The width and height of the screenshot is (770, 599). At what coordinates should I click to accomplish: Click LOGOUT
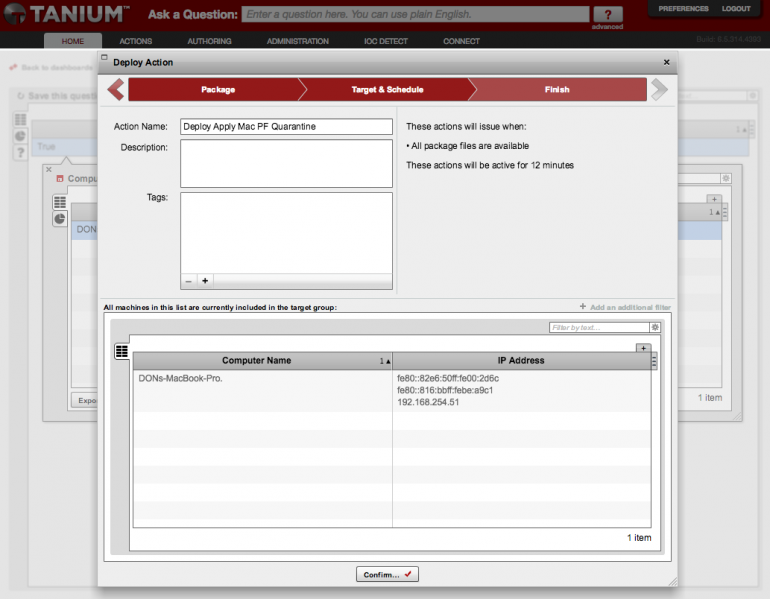coord(736,9)
